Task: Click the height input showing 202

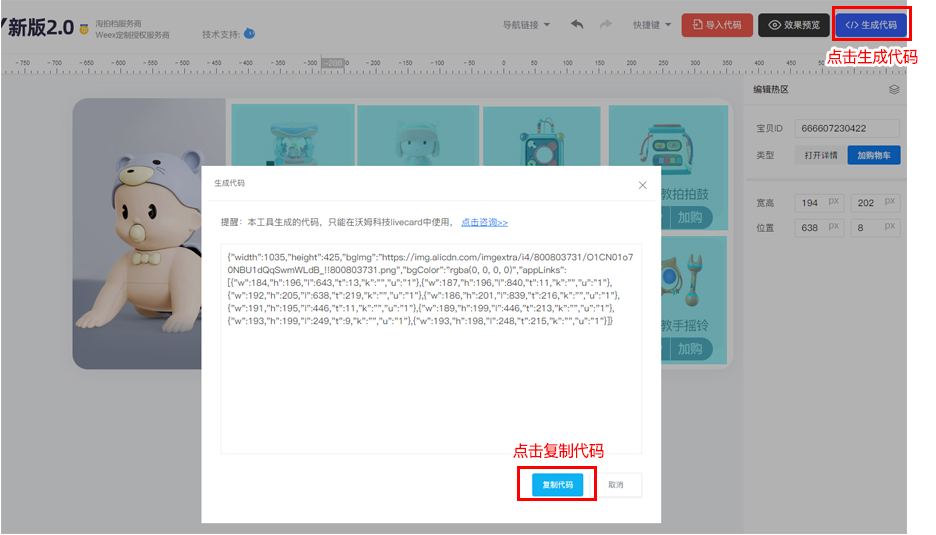Action: [875, 203]
